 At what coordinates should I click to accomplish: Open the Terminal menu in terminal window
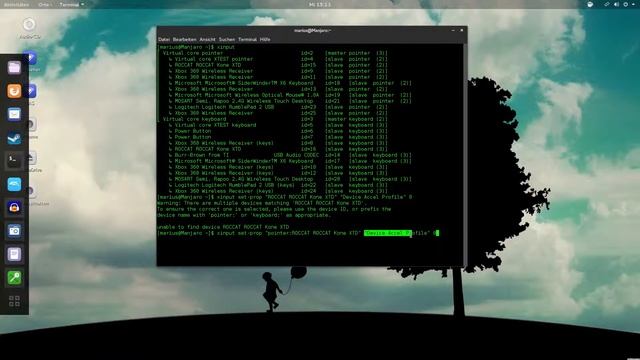click(247, 40)
